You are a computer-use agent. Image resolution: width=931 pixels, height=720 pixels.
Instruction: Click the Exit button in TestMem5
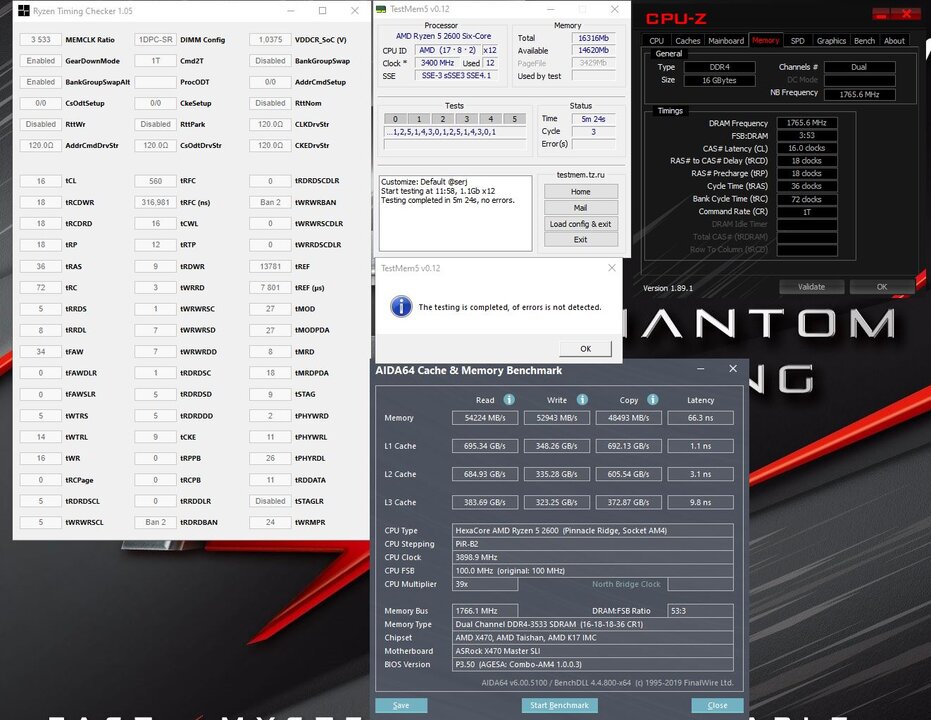click(x=581, y=240)
